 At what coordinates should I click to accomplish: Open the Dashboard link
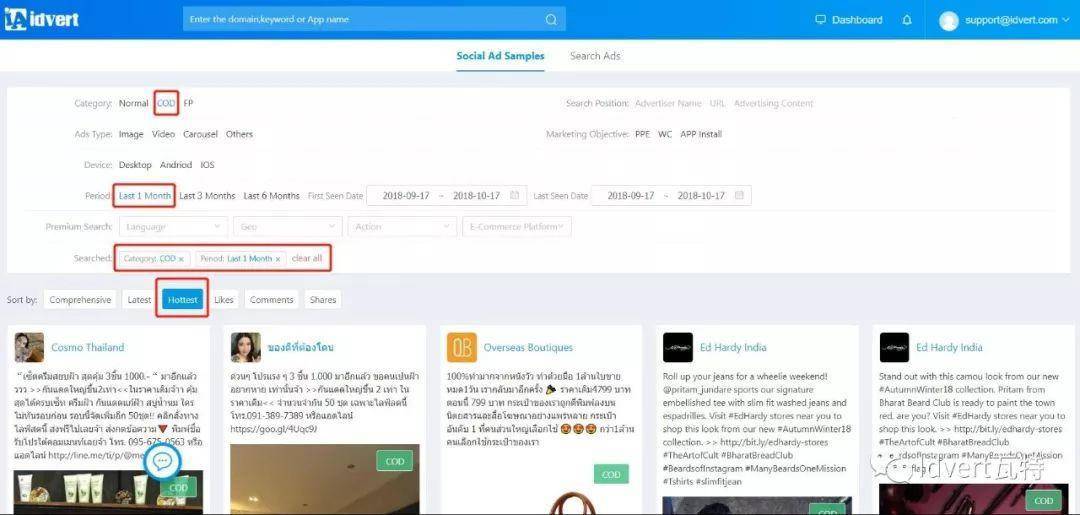coord(857,20)
